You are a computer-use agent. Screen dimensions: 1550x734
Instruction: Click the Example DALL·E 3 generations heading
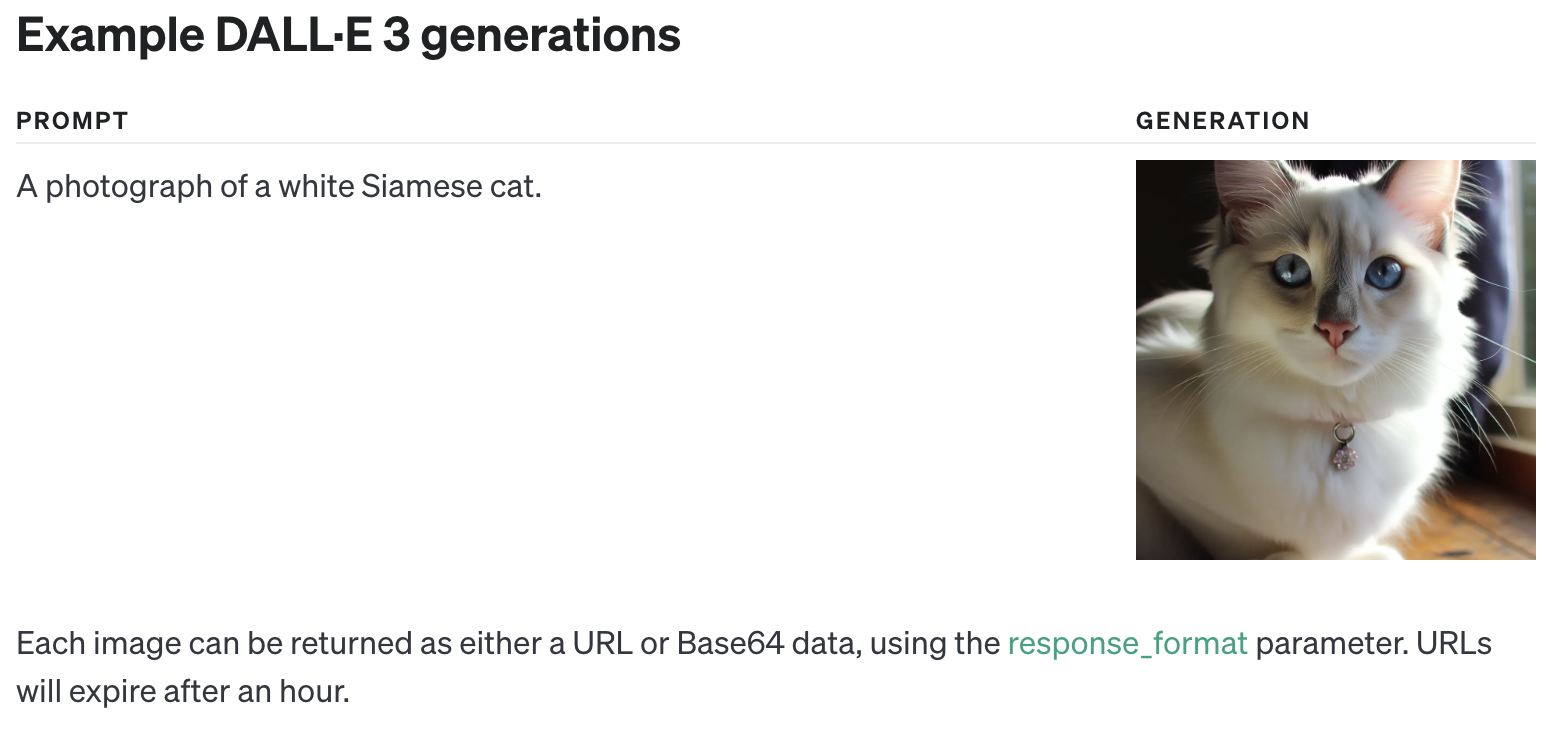pyautogui.click(x=349, y=36)
